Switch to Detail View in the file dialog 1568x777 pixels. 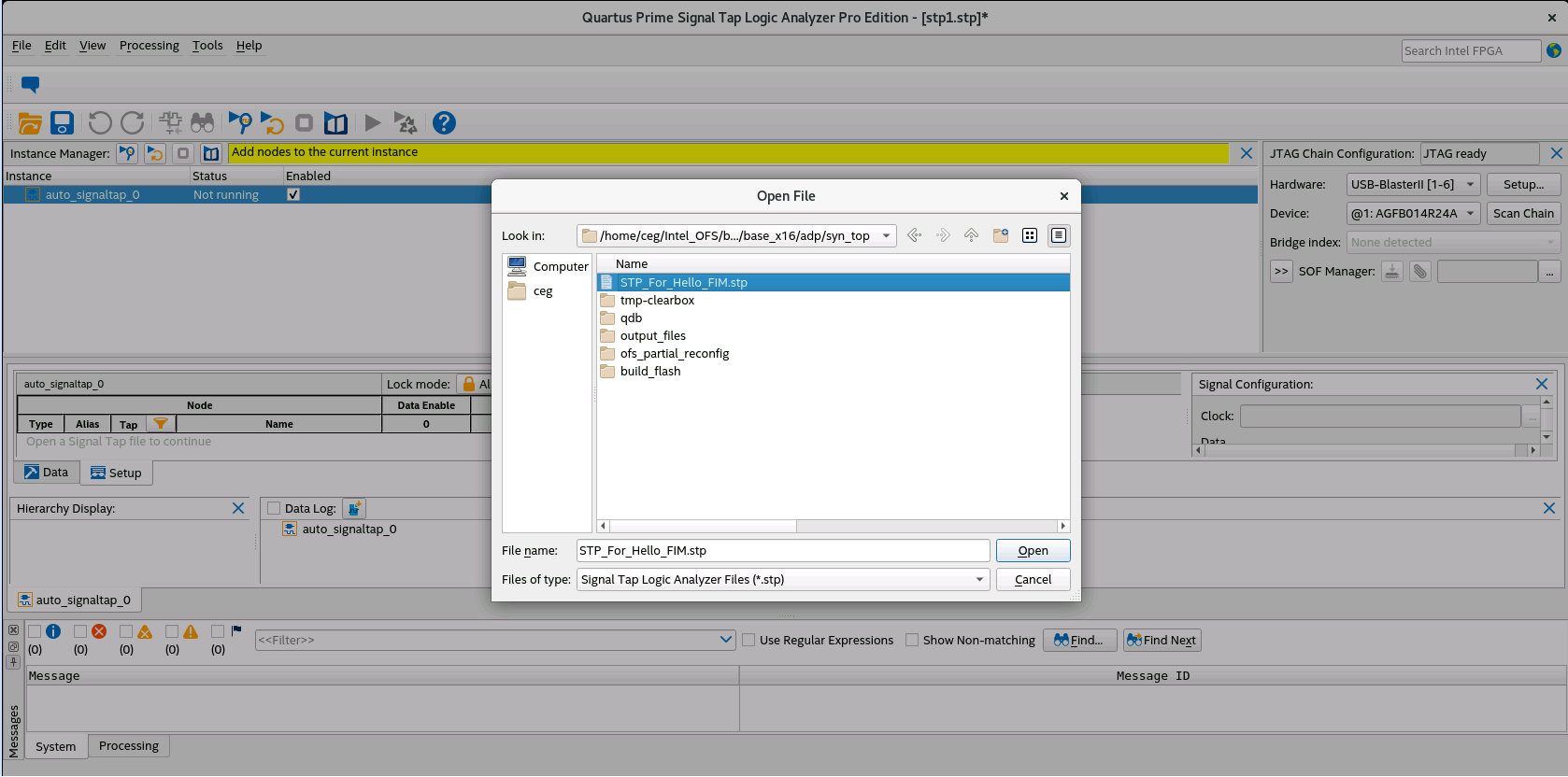[x=1058, y=235]
